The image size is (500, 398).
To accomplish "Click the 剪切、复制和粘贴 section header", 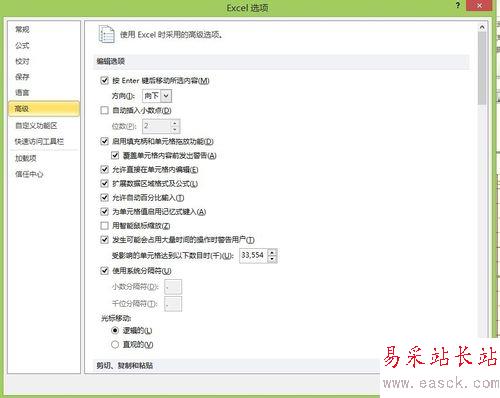I will 237,366.
